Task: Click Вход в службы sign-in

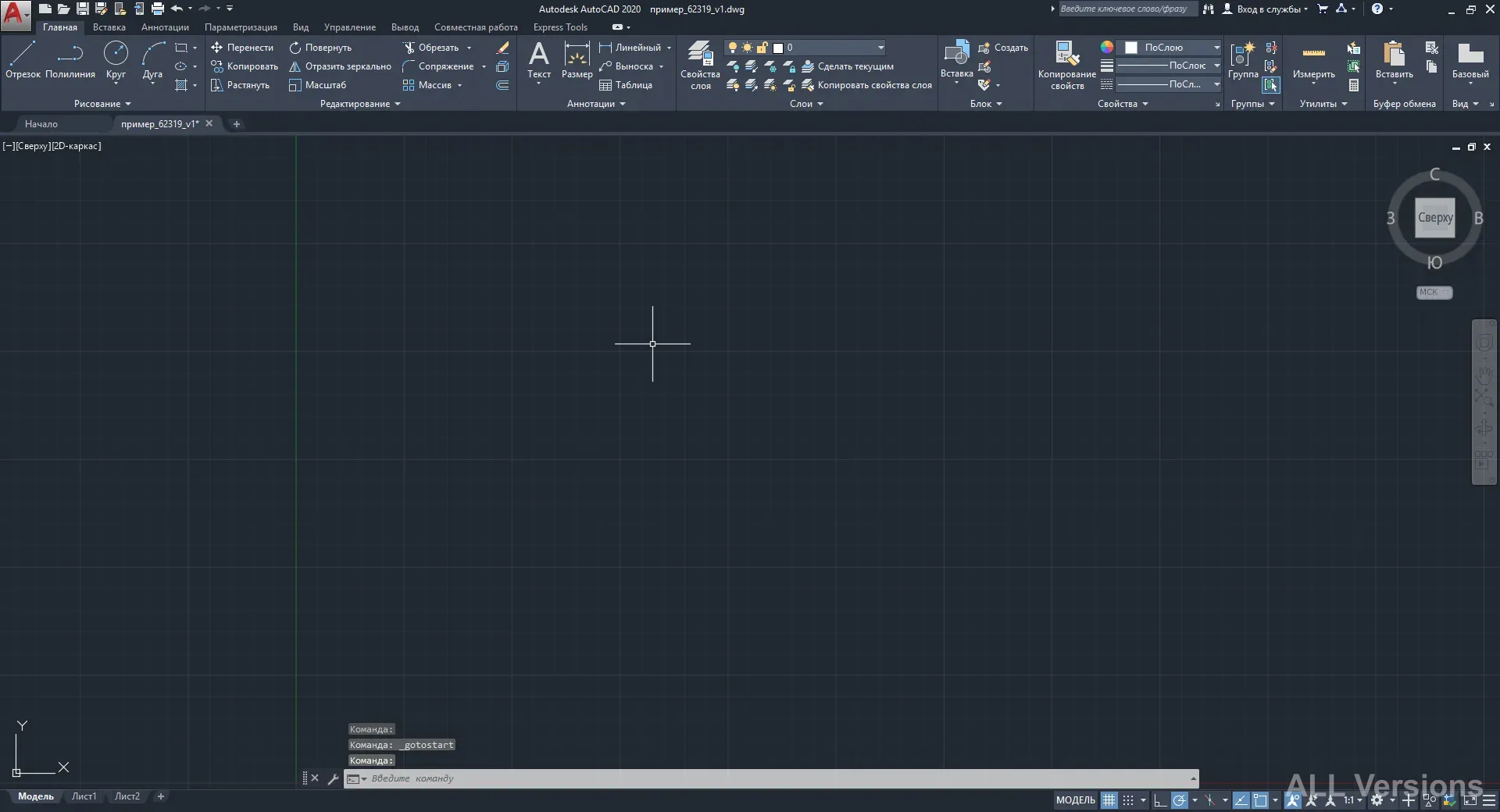Action: click(x=1265, y=9)
